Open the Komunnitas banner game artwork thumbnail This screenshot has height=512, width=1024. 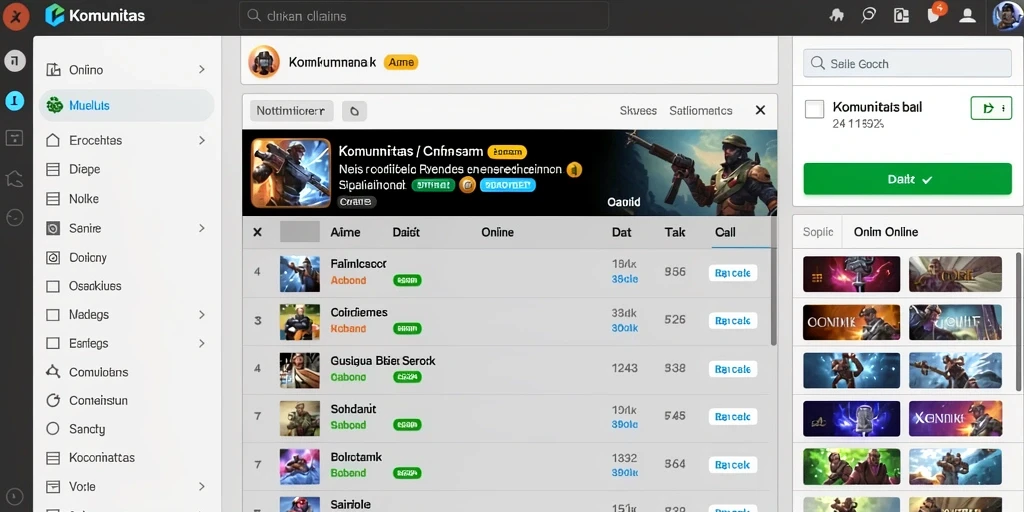tap(291, 172)
